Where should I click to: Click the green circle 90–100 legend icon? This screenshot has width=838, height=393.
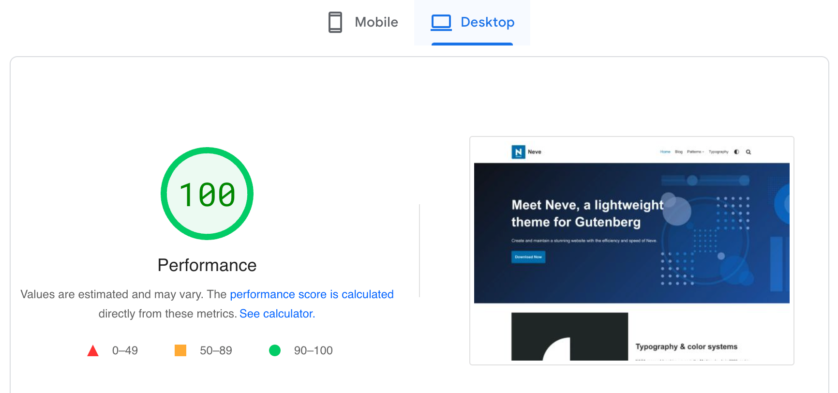pos(274,351)
